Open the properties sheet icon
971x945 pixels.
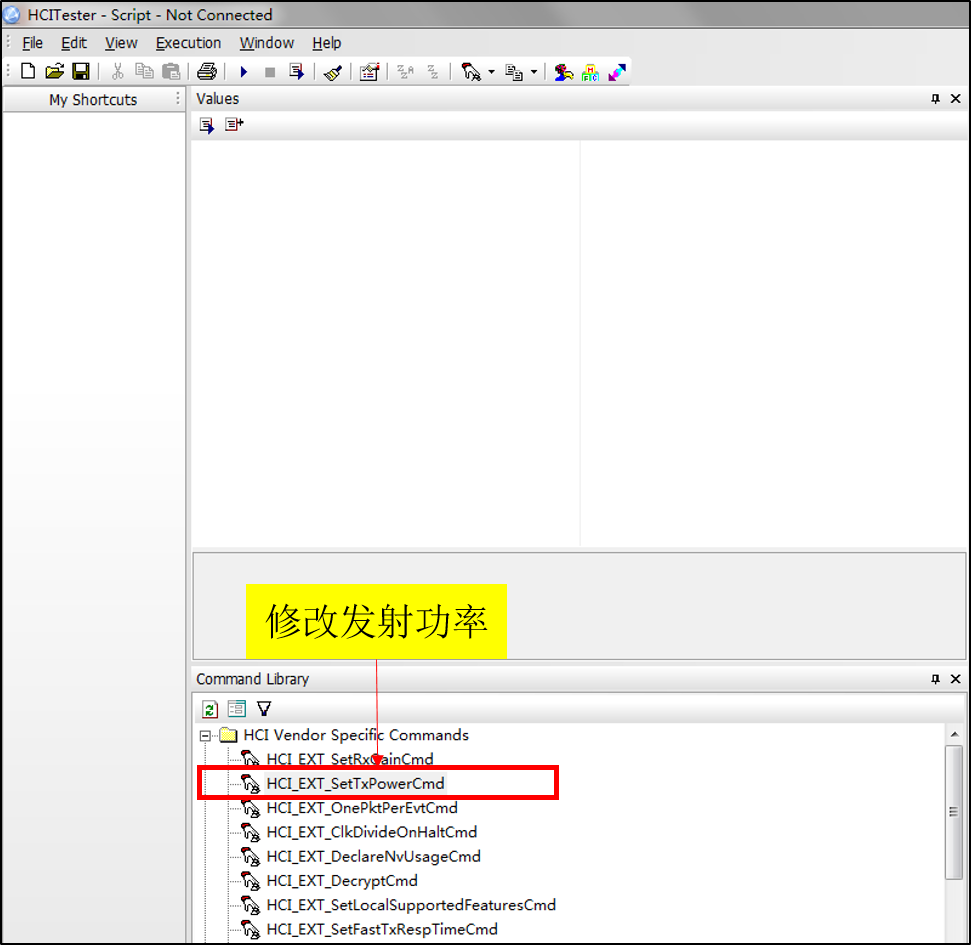click(x=369, y=72)
